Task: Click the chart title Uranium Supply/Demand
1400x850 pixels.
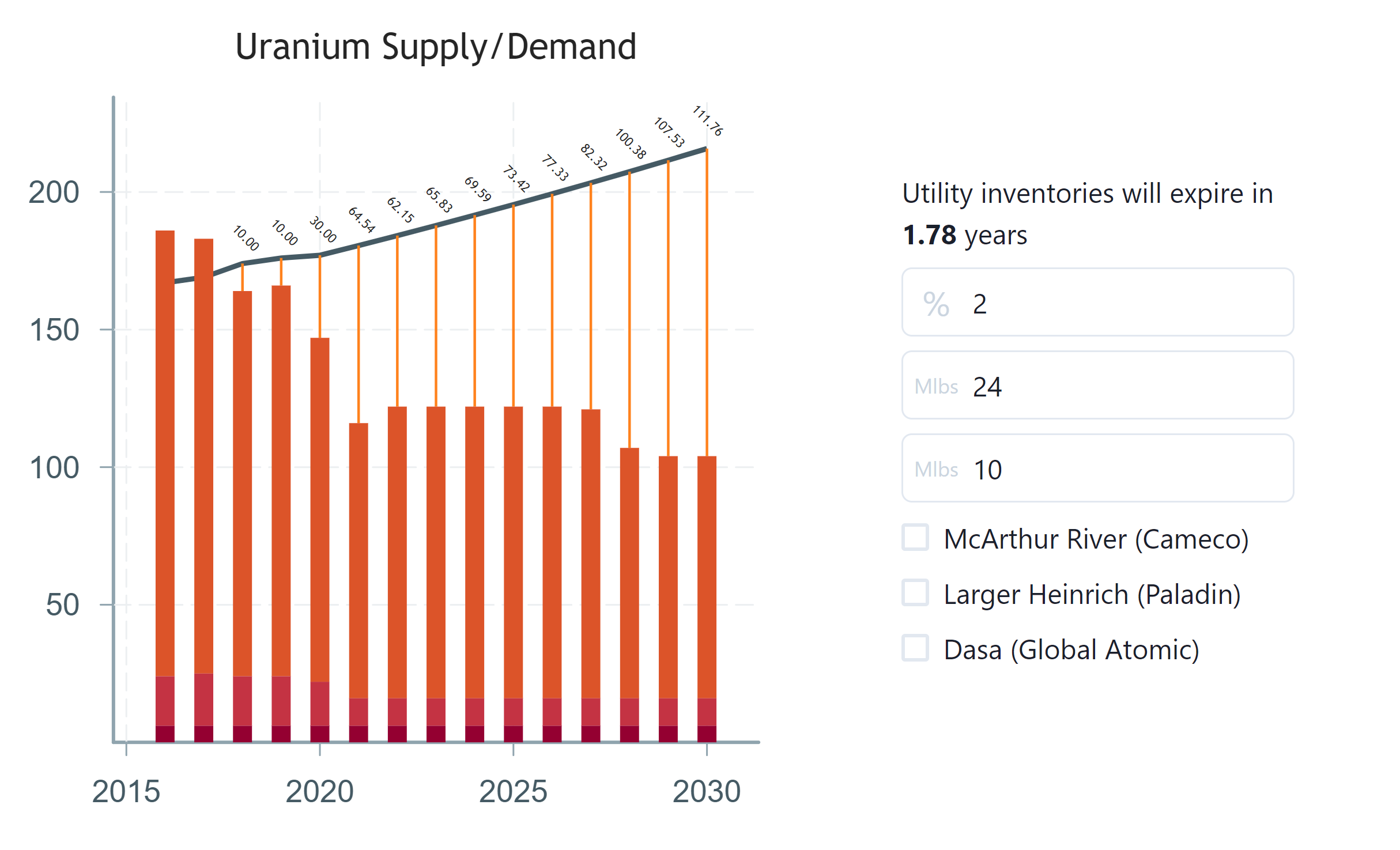Action: [436, 47]
